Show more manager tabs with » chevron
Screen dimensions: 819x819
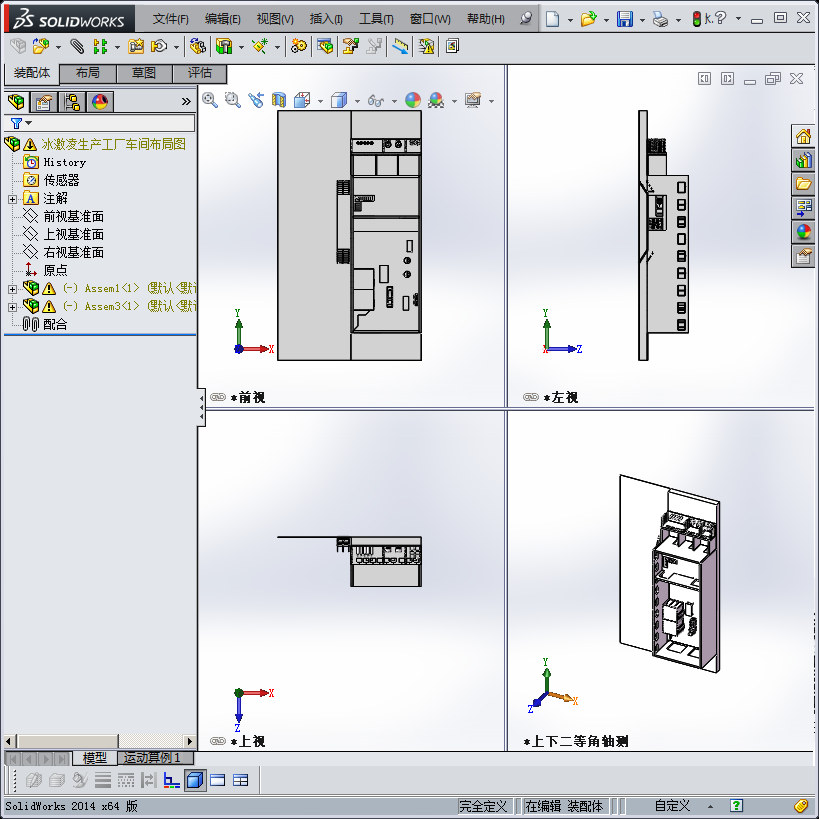click(186, 101)
